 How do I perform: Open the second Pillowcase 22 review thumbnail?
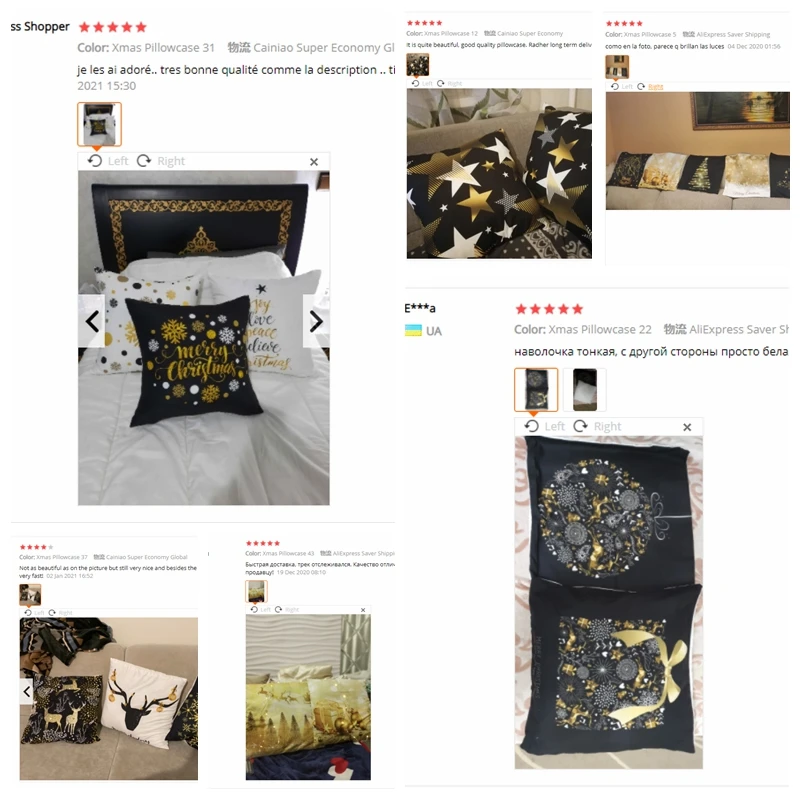tap(585, 389)
